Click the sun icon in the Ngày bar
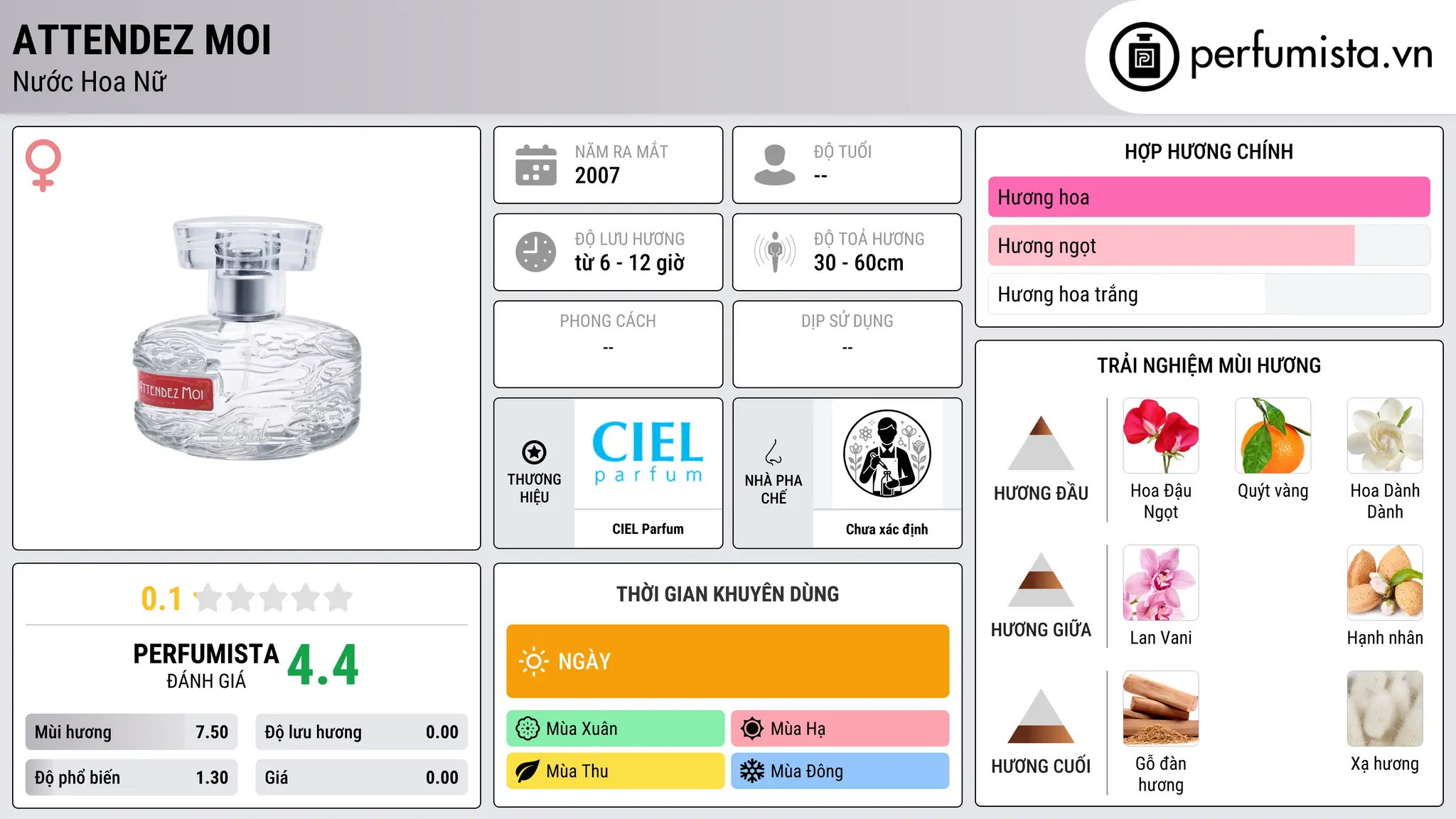This screenshot has width=1456, height=819. pos(533,661)
